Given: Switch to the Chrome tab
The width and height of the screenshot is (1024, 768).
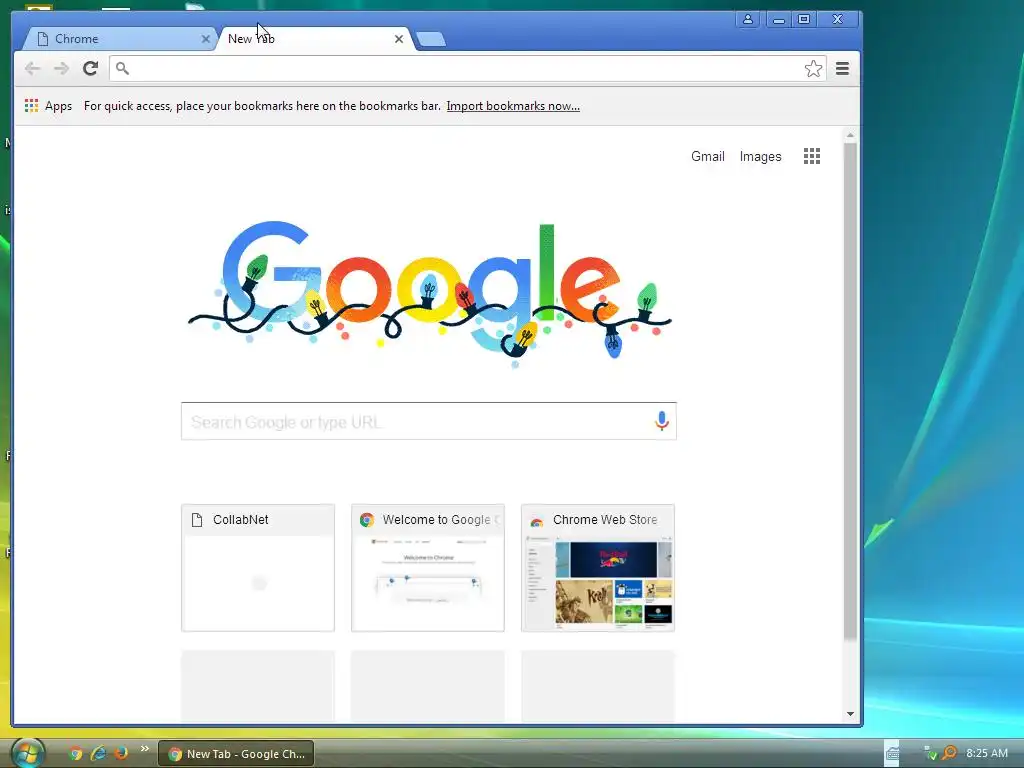Looking at the screenshot, I should pos(119,39).
